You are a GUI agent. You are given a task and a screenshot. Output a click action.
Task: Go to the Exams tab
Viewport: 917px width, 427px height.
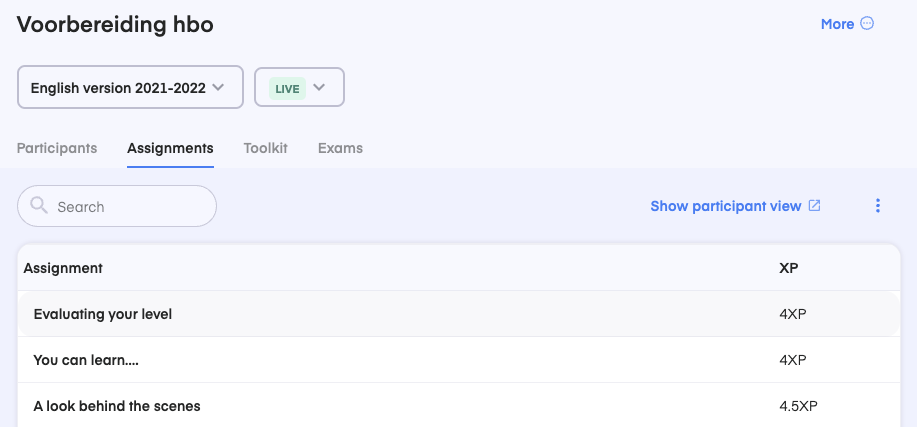[340, 148]
